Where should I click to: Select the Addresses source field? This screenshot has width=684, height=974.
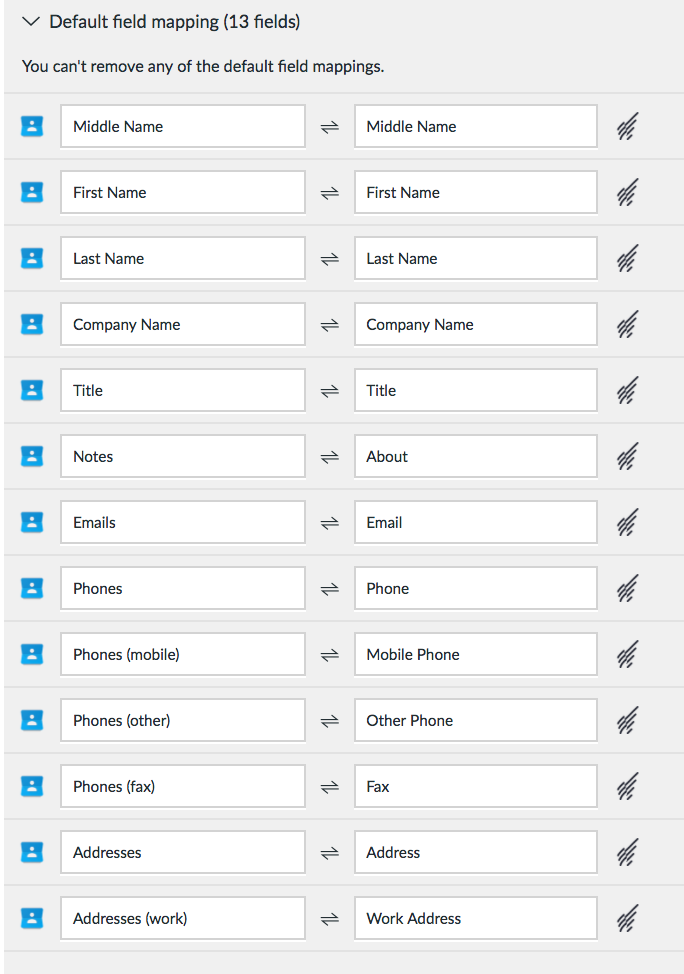183,852
